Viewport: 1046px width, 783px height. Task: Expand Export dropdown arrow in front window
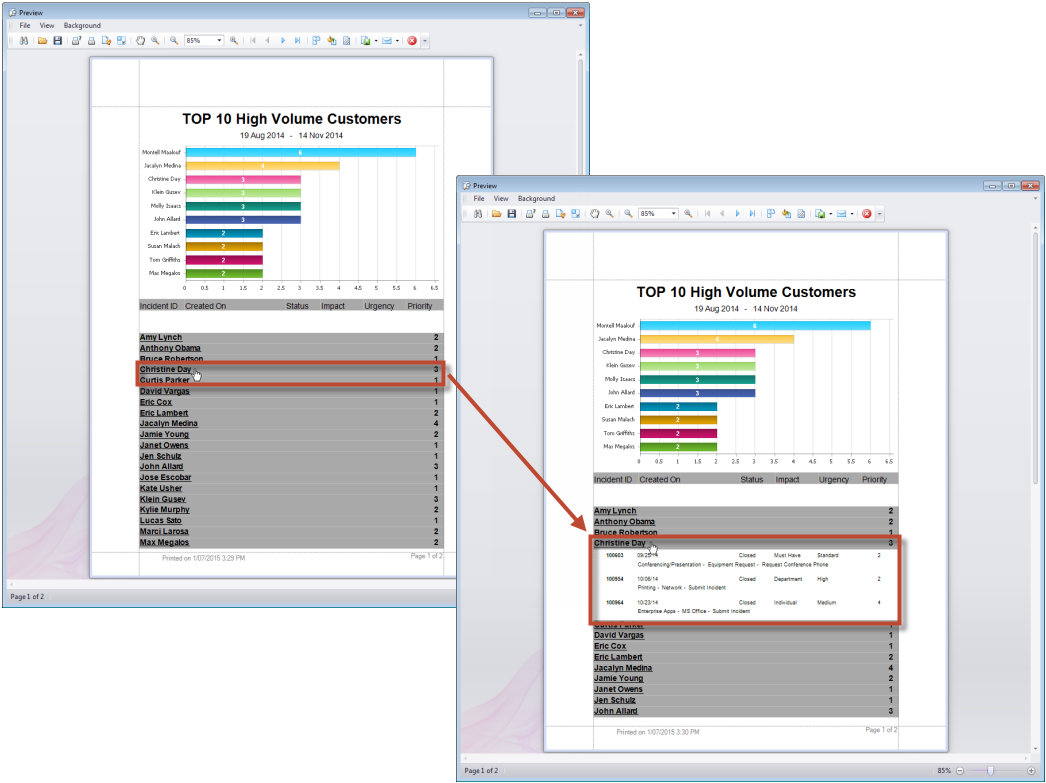[x=831, y=214]
